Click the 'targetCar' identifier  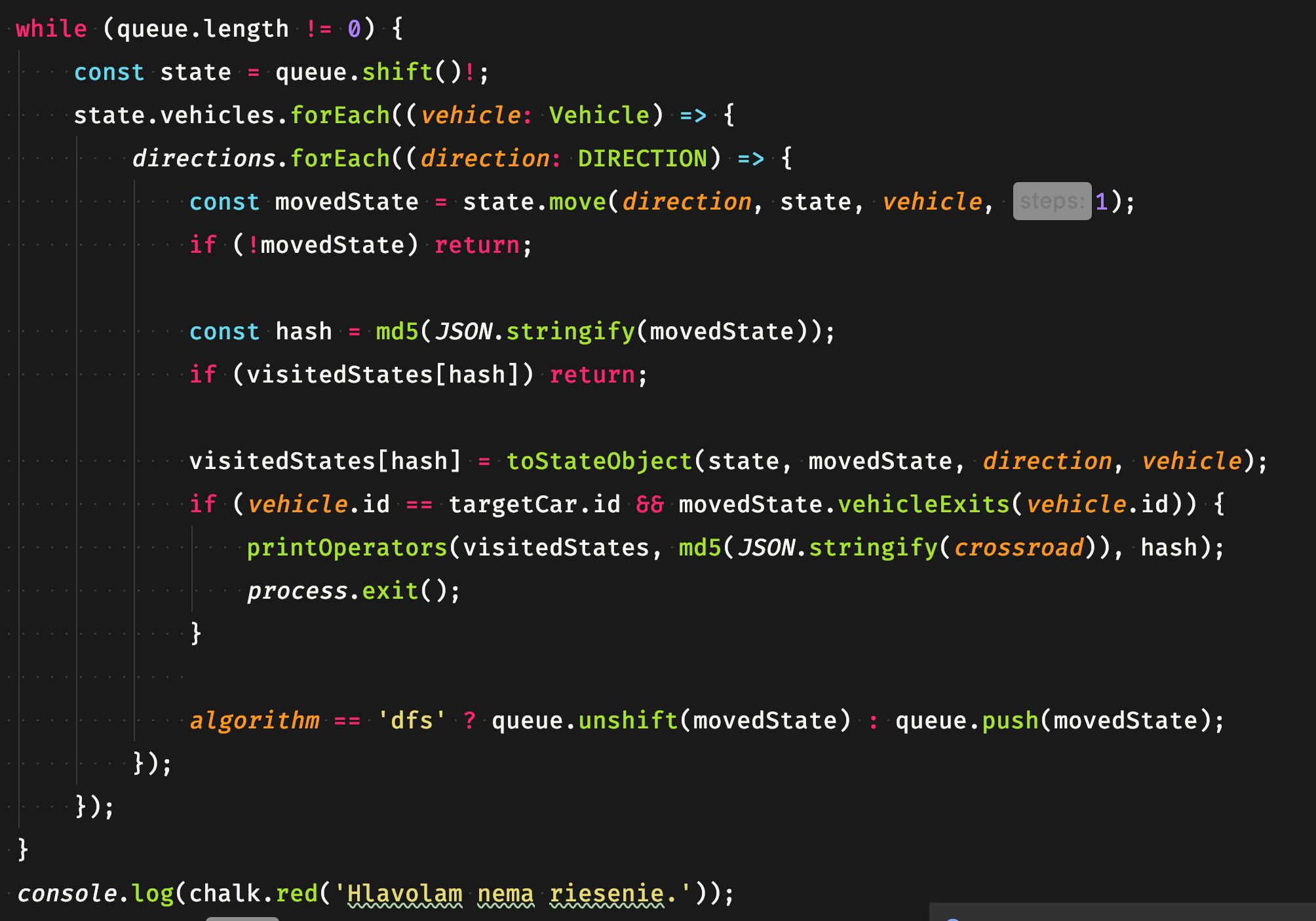coord(505,504)
